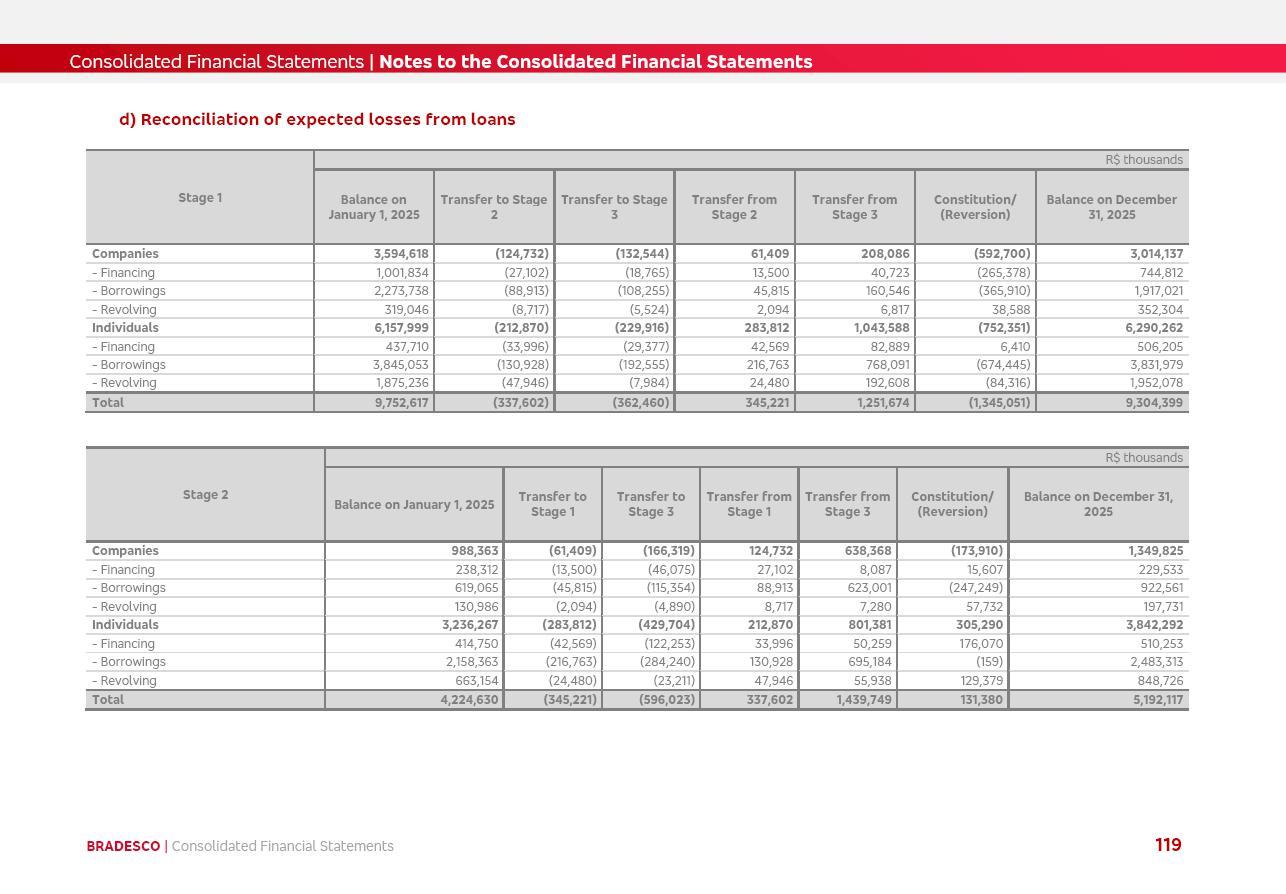The height and width of the screenshot is (894, 1286).
Task: Select the 'Stage 2' table header cell
Action: pyautogui.click(x=205, y=495)
